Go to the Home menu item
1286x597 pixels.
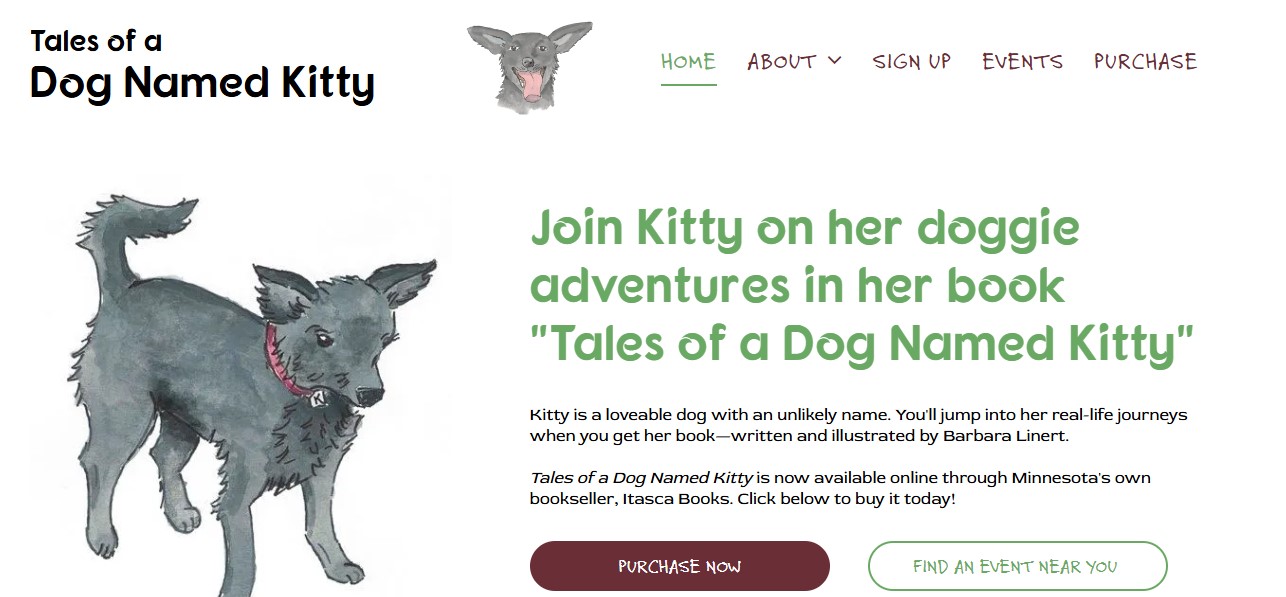click(688, 62)
